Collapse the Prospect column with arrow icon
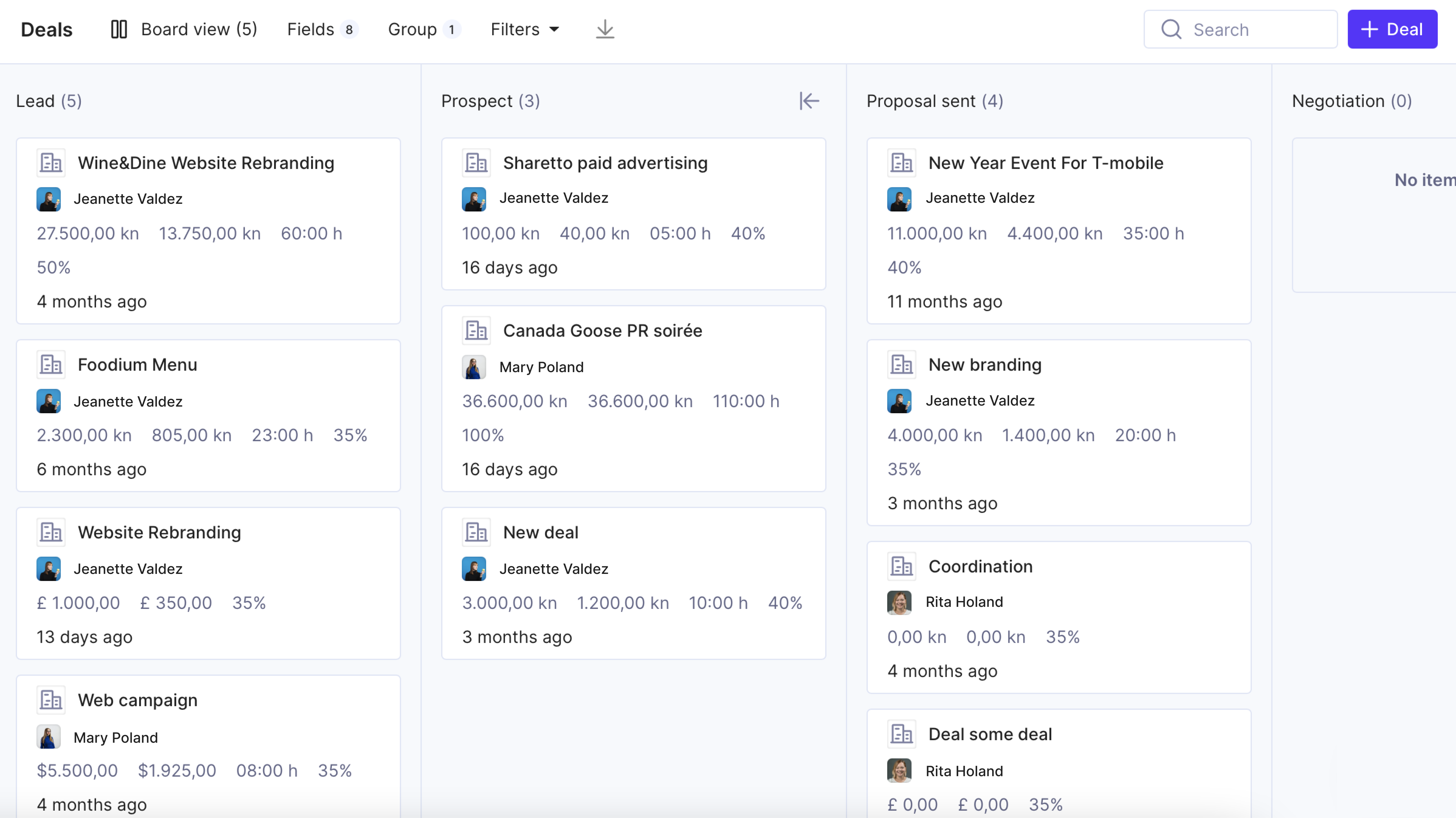The height and width of the screenshot is (818, 1456). pos(809,101)
